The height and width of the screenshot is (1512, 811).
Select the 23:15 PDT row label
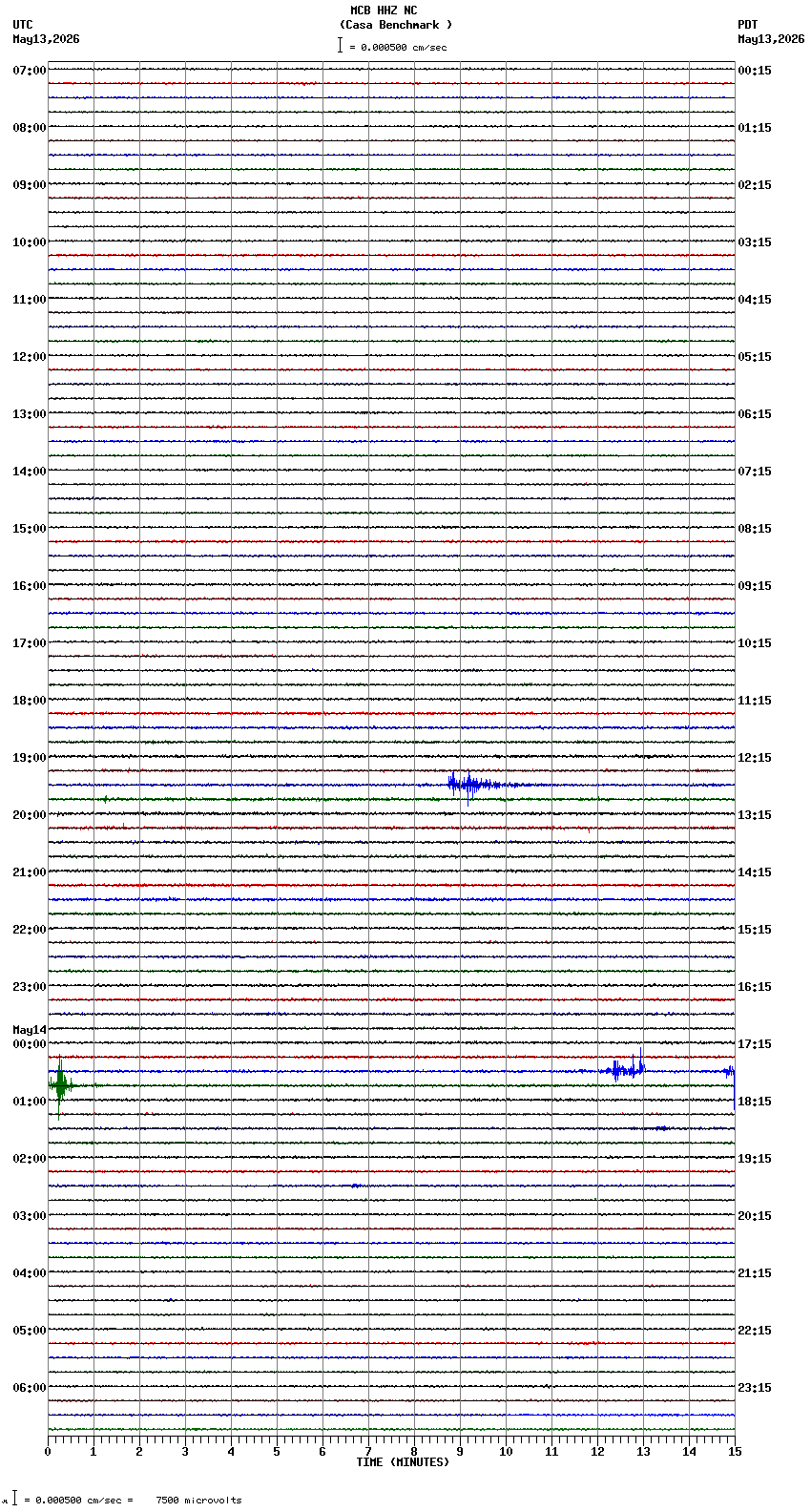pos(755,1388)
